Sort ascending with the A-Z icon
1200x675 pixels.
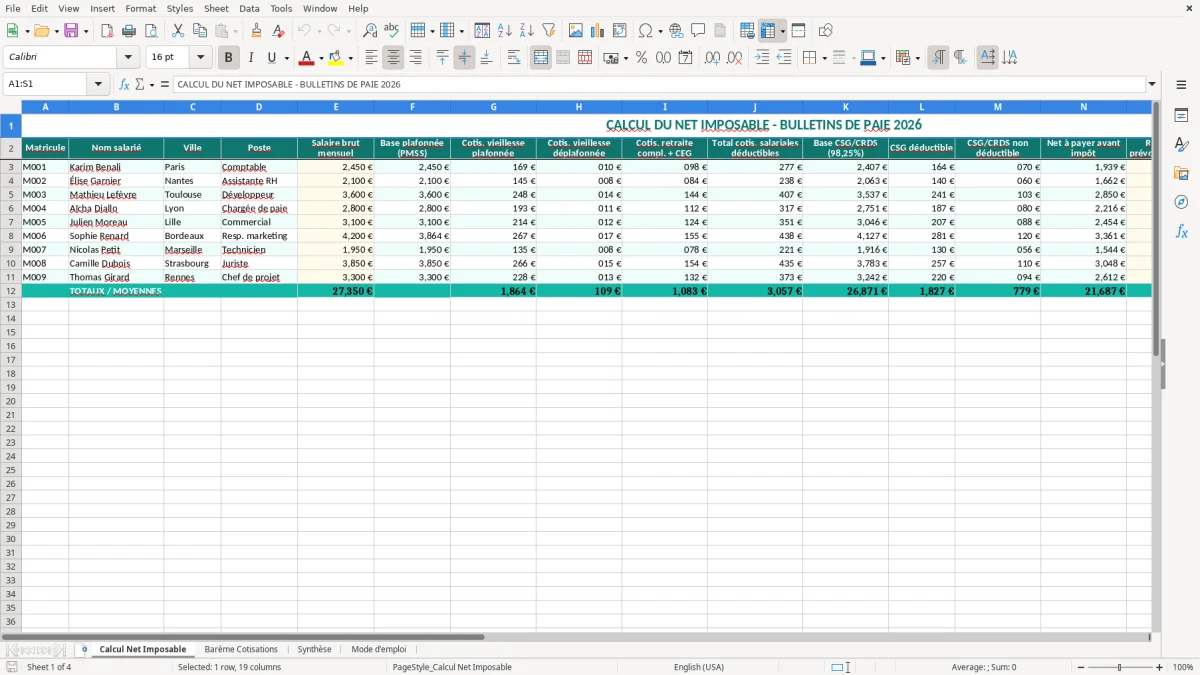pyautogui.click(x=504, y=31)
